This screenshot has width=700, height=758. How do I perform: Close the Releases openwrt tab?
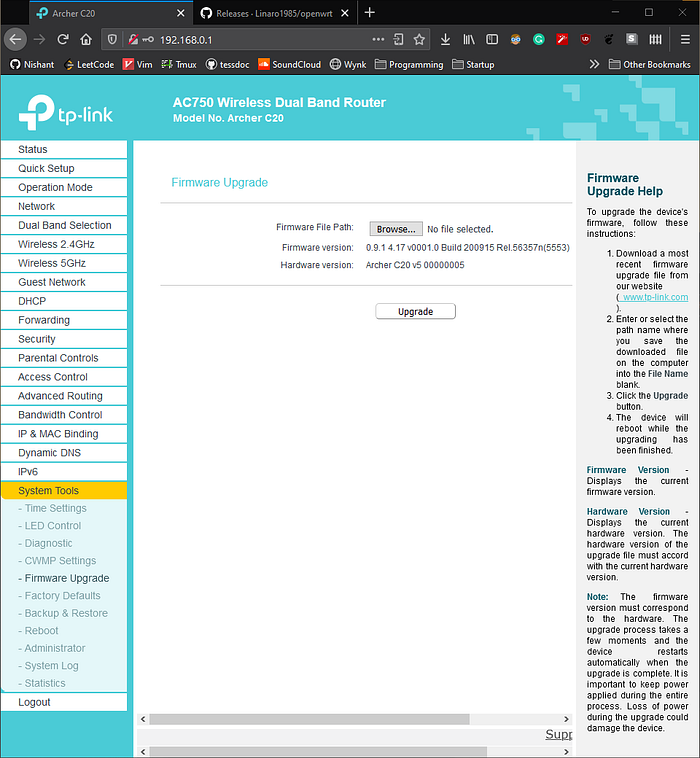point(345,13)
